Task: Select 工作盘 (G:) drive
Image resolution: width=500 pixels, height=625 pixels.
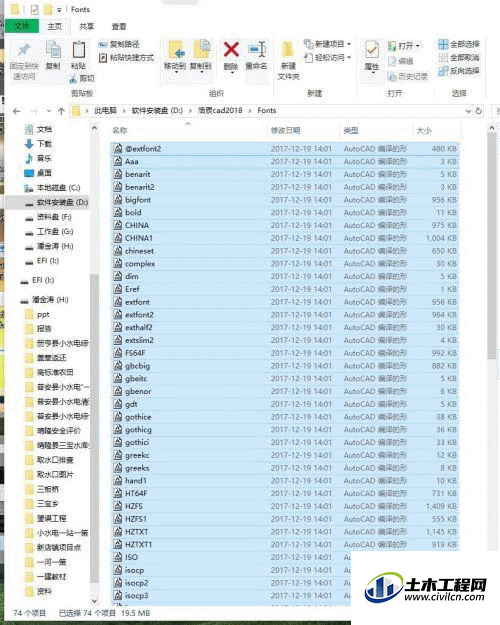Action: [x=49, y=232]
